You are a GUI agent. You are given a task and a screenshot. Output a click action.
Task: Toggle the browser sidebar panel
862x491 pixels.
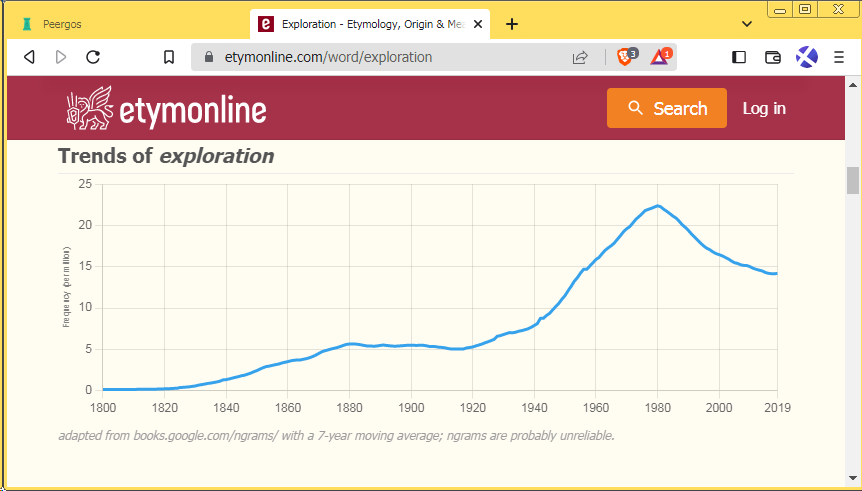tap(739, 57)
